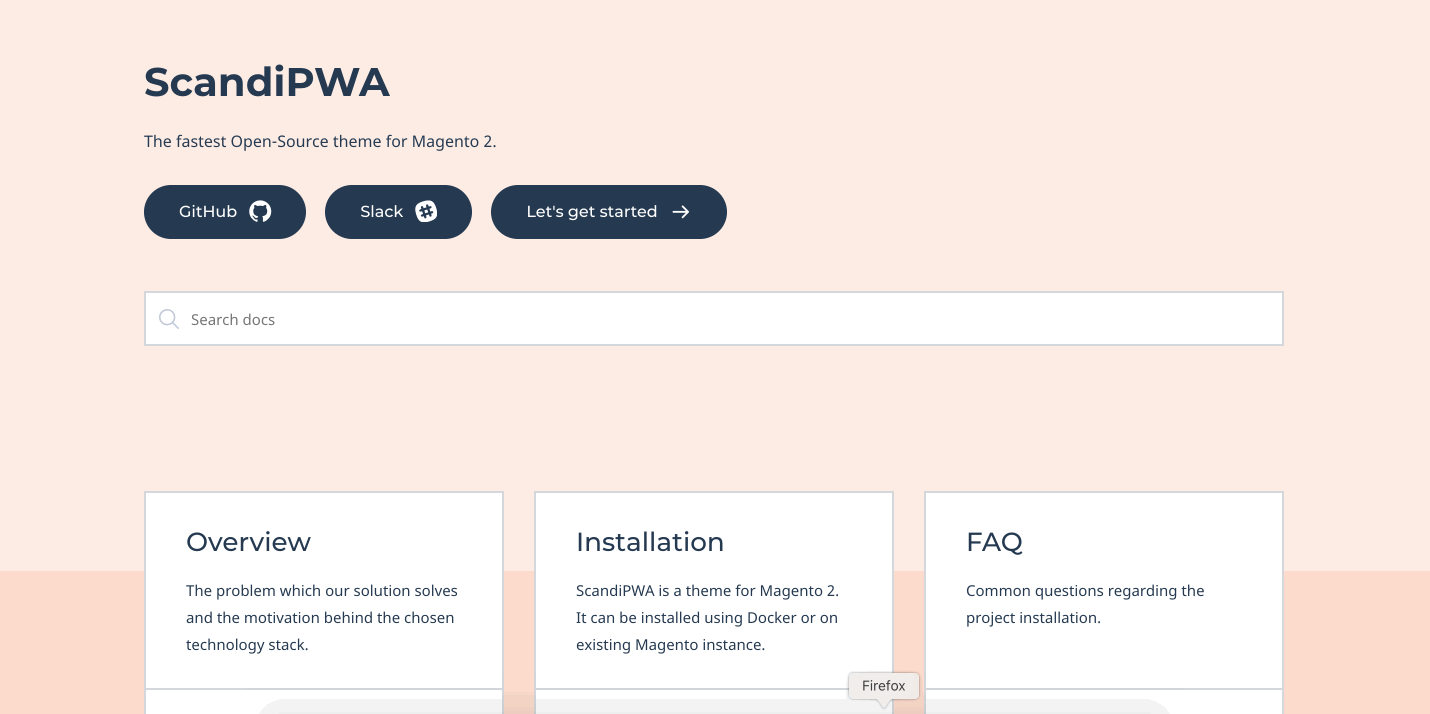Open the Overview documentation card
Viewport: 1430px width, 714px height.
tap(323, 590)
